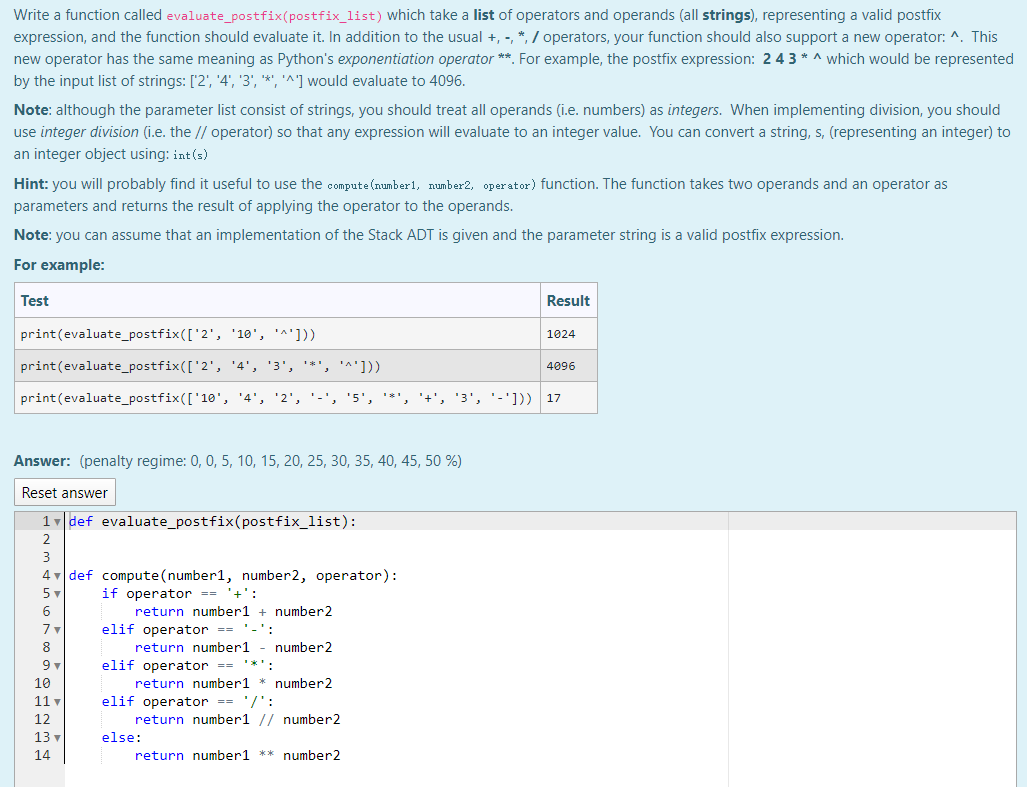The width and height of the screenshot is (1027, 787).
Task: Fold the '-' operator elif branch
Action: (x=58, y=629)
